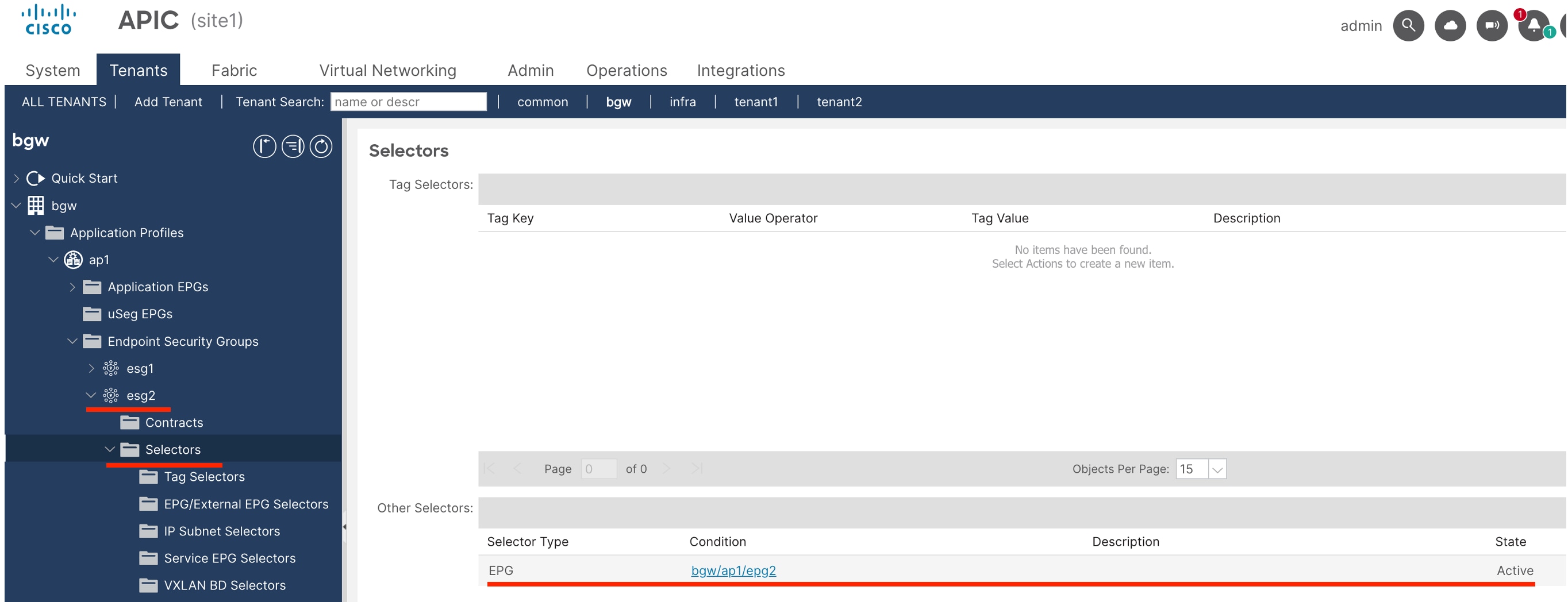Click the Page number field
The height and width of the screenshot is (602, 1568).
[x=598, y=469]
